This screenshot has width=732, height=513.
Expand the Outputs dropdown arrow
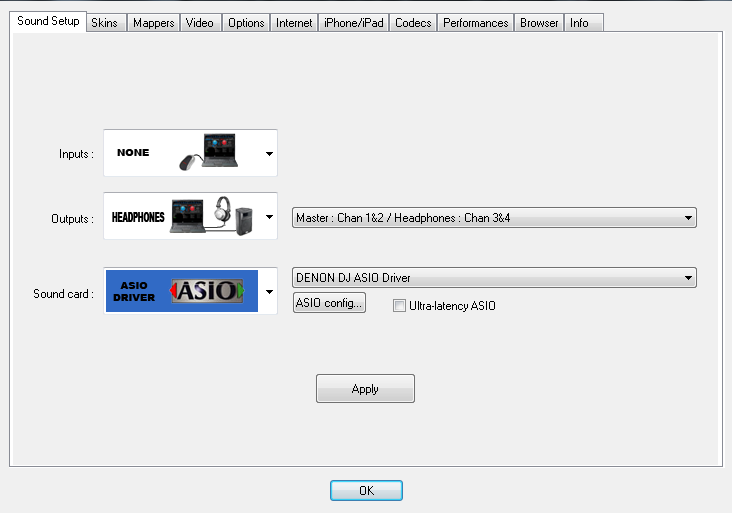(269, 217)
